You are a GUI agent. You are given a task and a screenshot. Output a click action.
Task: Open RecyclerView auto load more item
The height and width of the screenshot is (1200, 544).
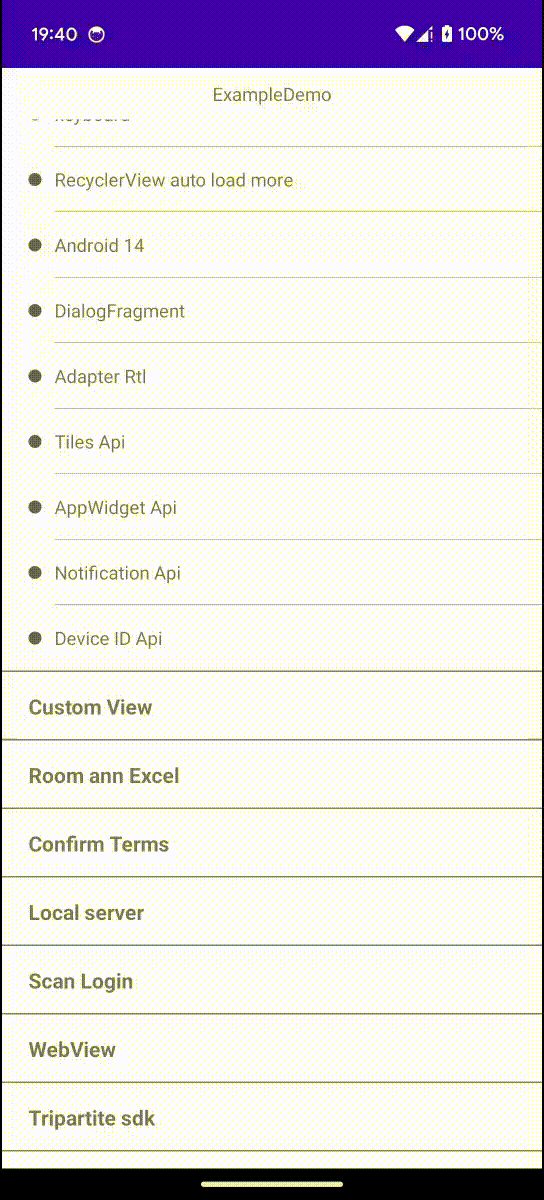tap(272, 180)
